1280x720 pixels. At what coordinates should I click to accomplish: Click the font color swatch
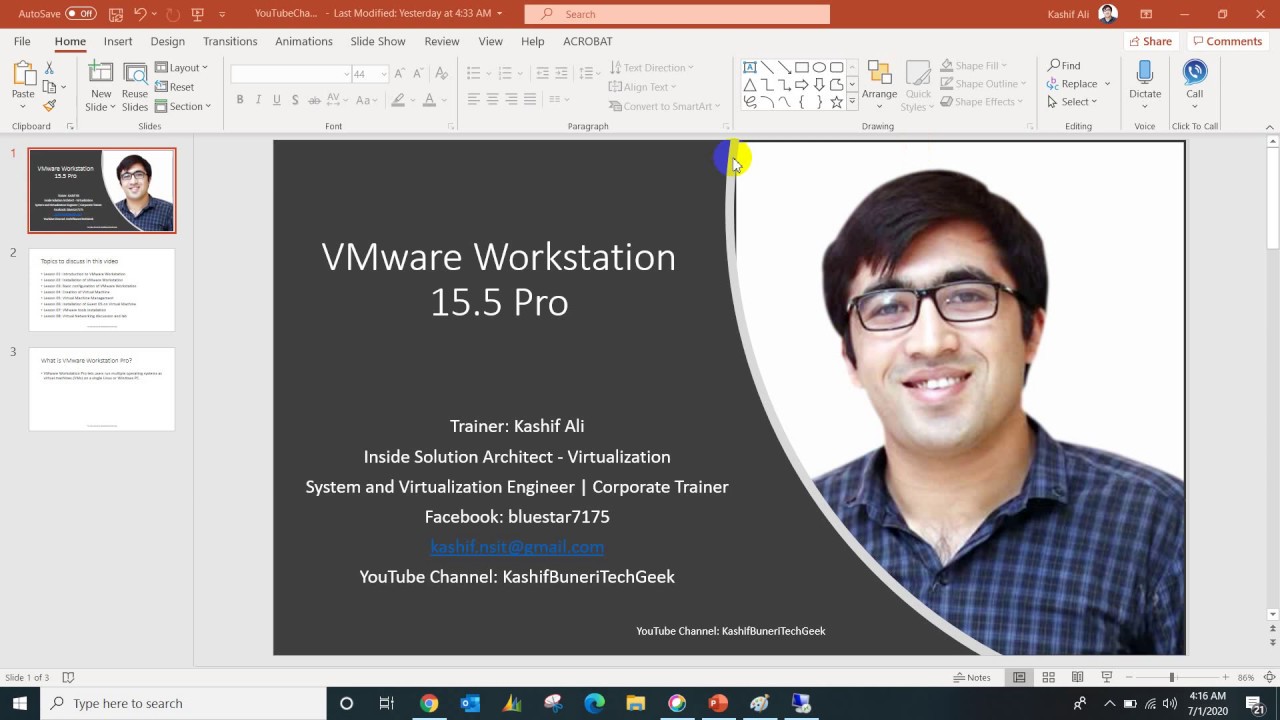429,100
